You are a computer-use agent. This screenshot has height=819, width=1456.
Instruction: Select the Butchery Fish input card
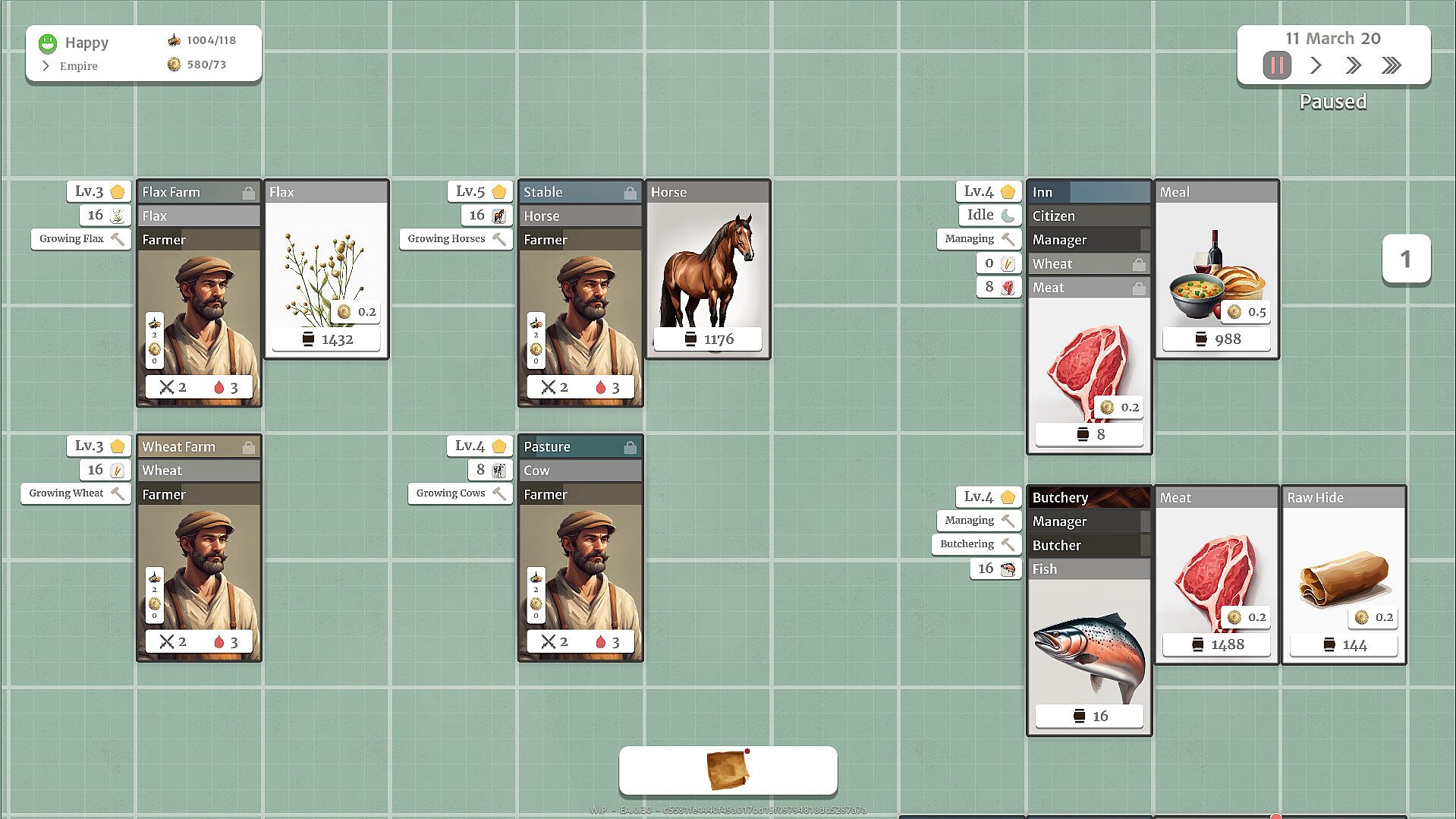1090,647
